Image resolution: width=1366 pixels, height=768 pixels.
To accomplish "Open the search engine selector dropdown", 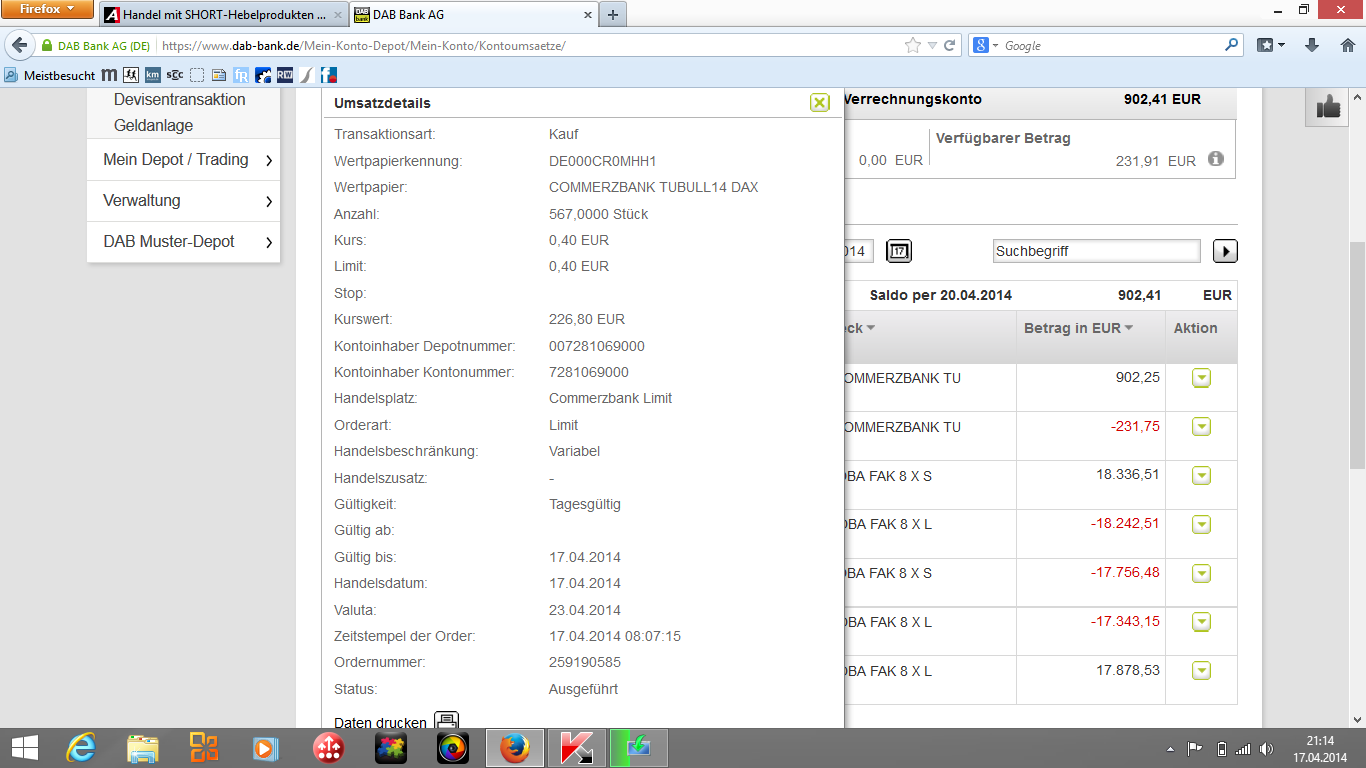I will point(985,45).
